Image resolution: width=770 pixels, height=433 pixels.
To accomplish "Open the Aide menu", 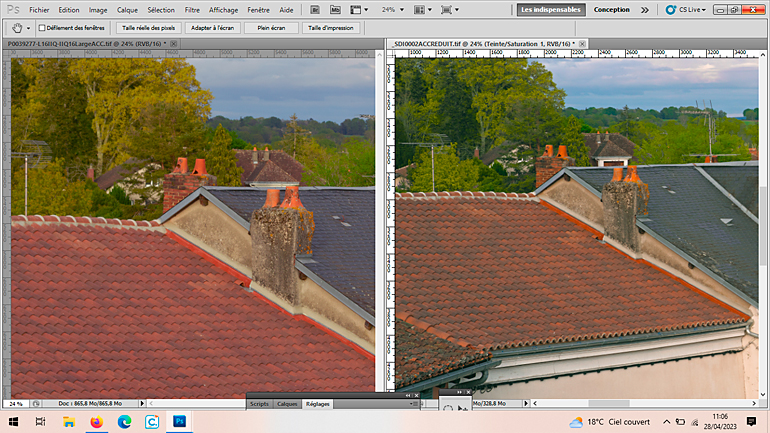I will coord(286,10).
